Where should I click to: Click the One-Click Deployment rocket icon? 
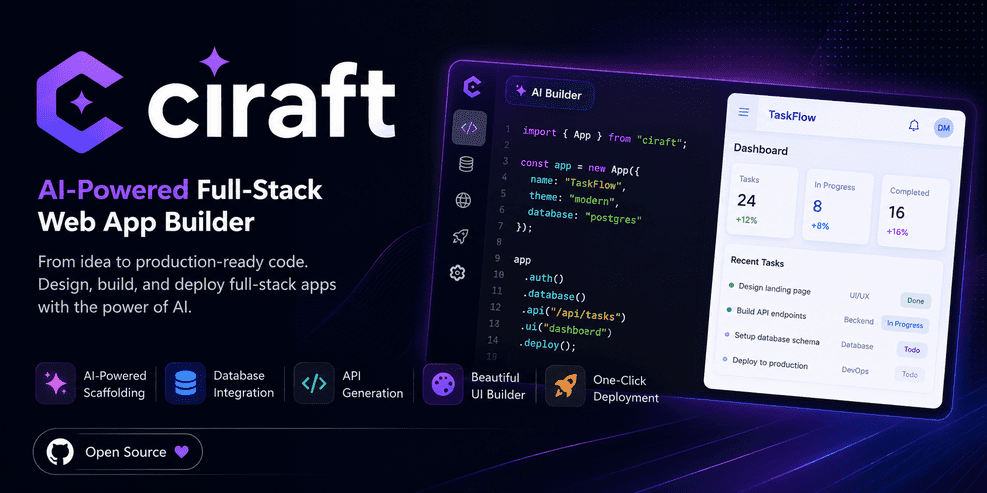565,386
